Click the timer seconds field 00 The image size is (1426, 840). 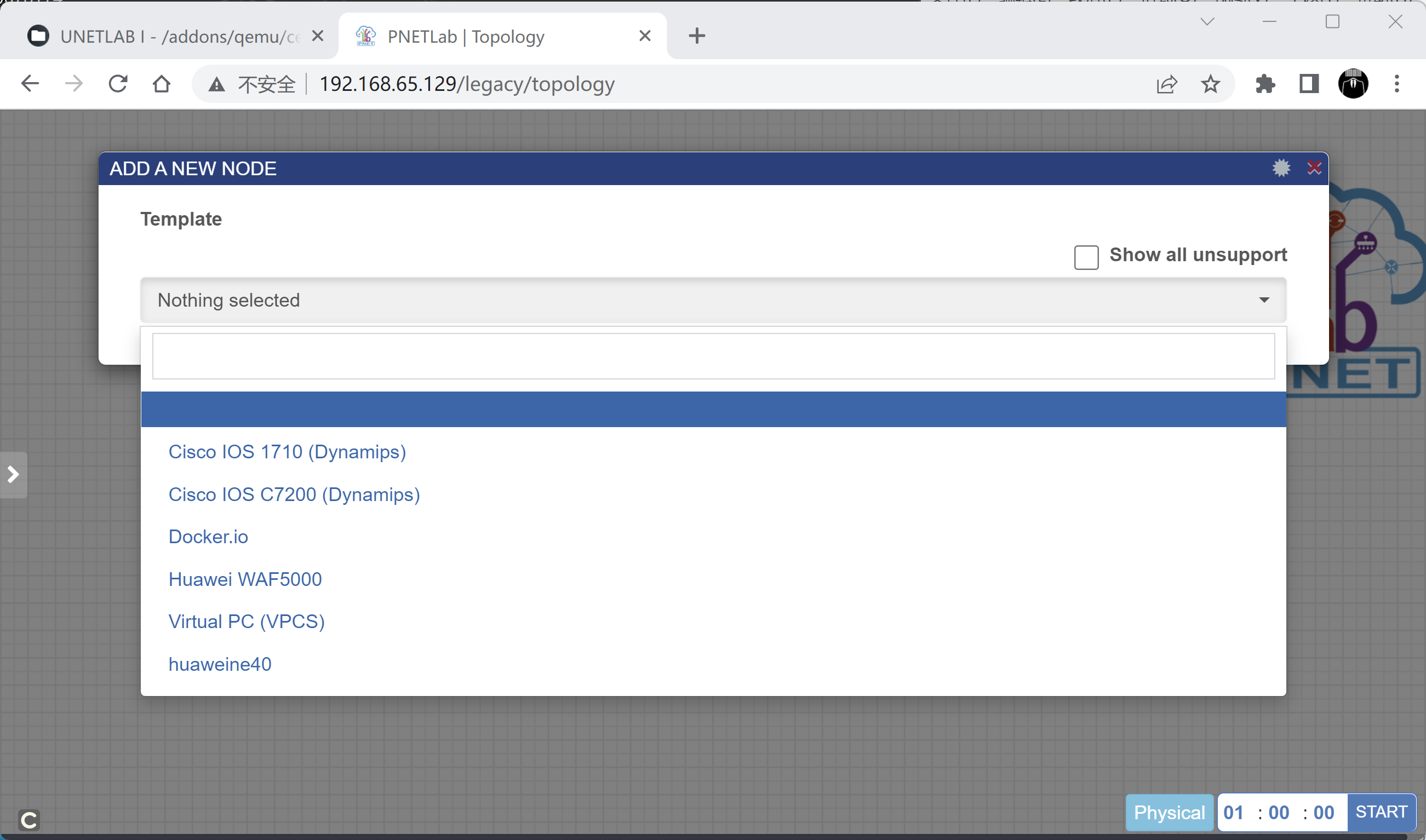(1324, 812)
